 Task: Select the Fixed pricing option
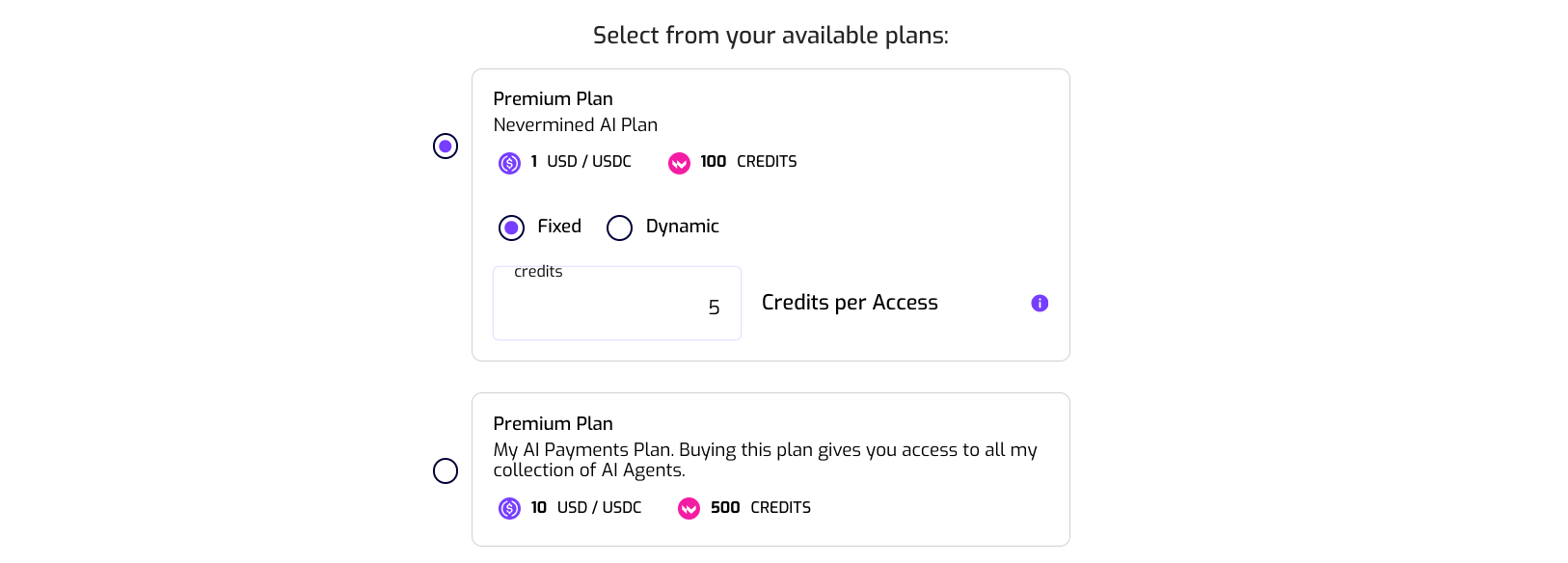(509, 228)
